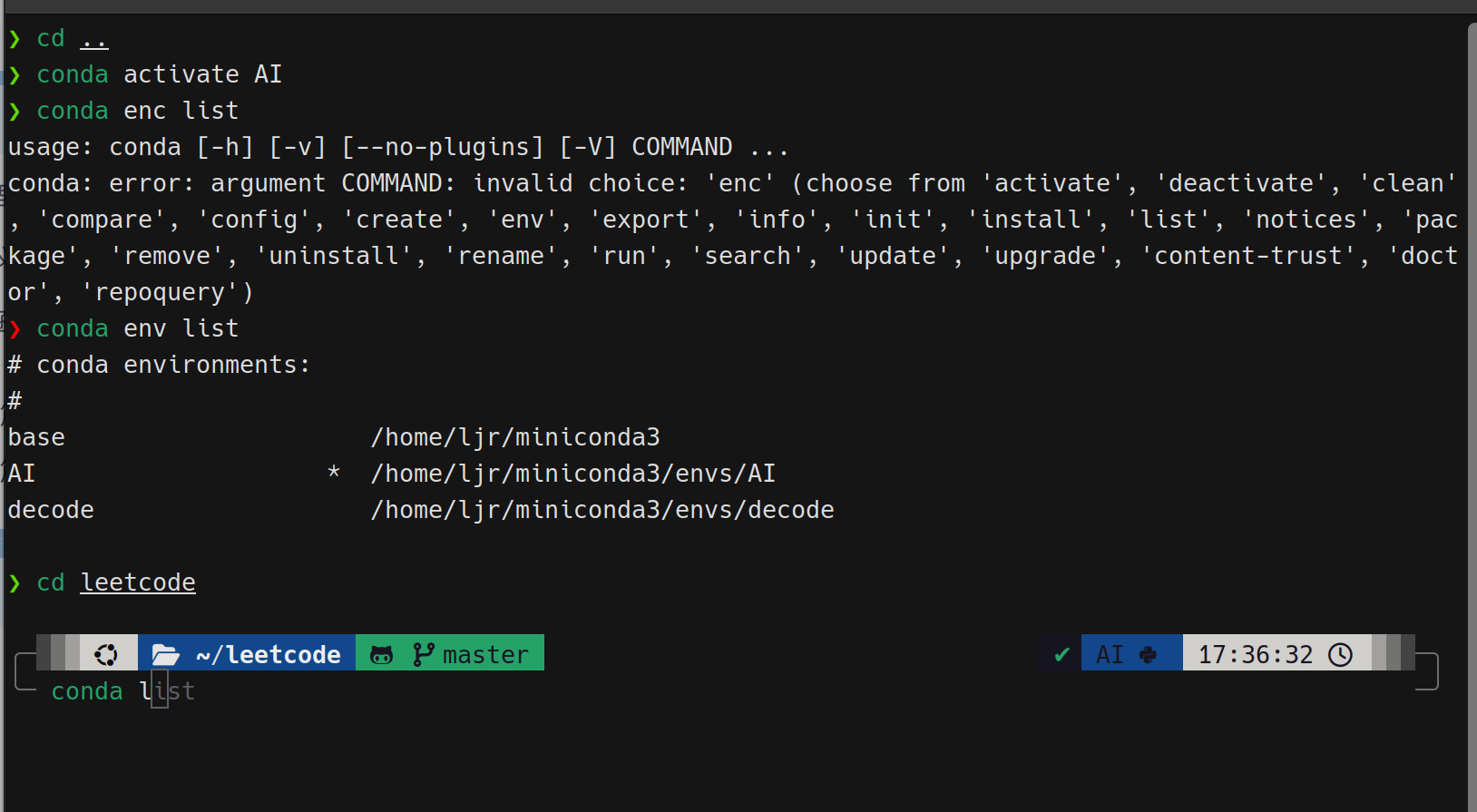The image size is (1477, 812).
Task: Click the underlined 'leetcode' directory name
Action: pos(138,582)
